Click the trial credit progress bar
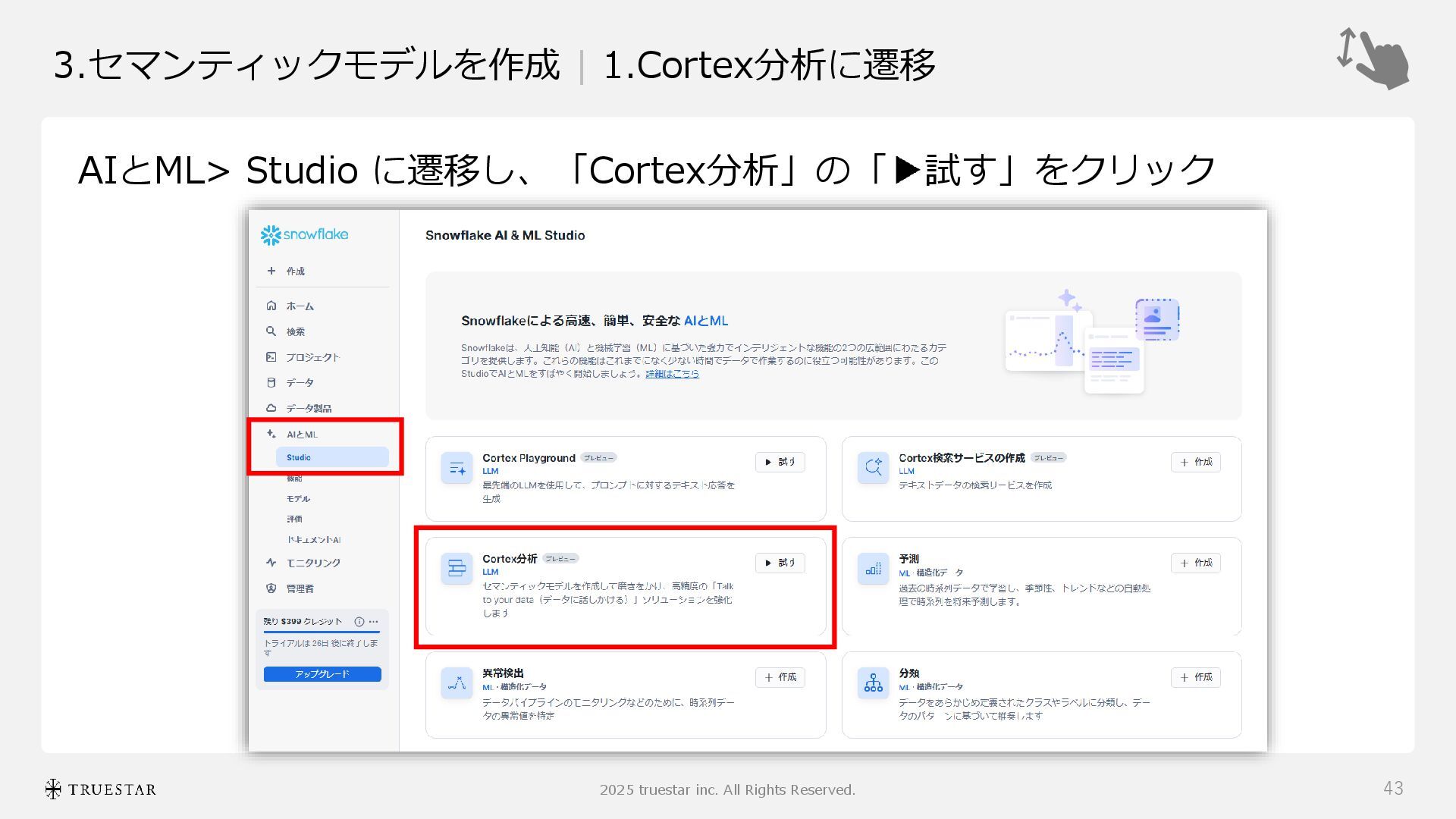Screen dimensions: 1456x819 pos(322,631)
